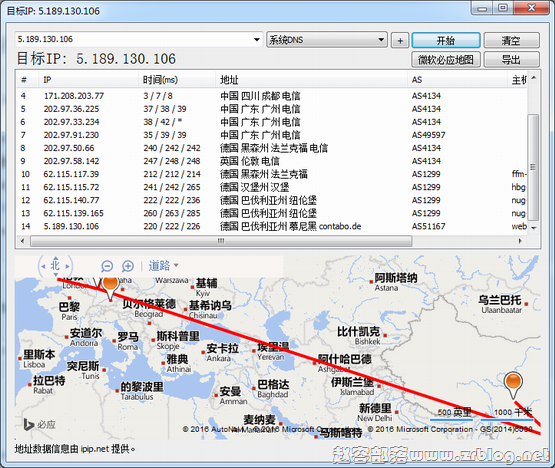The height and width of the screenshot is (468, 555).
Task: Click the 开始 button
Action: point(446,40)
